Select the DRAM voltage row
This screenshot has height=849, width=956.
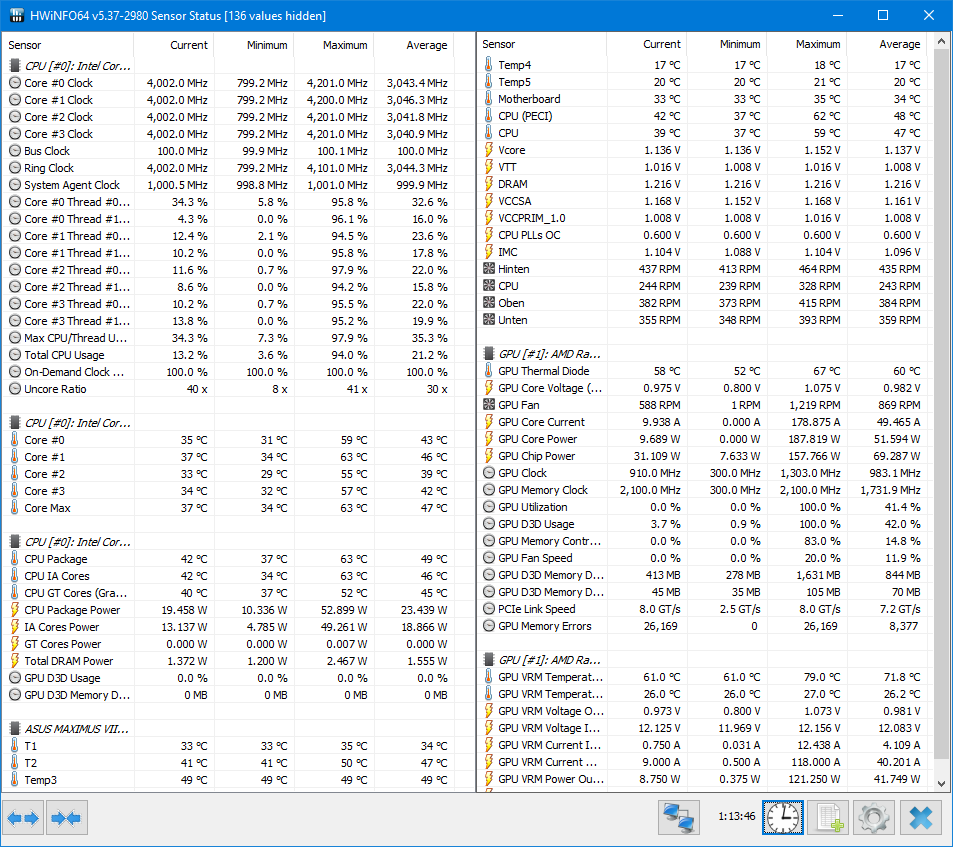702,184
